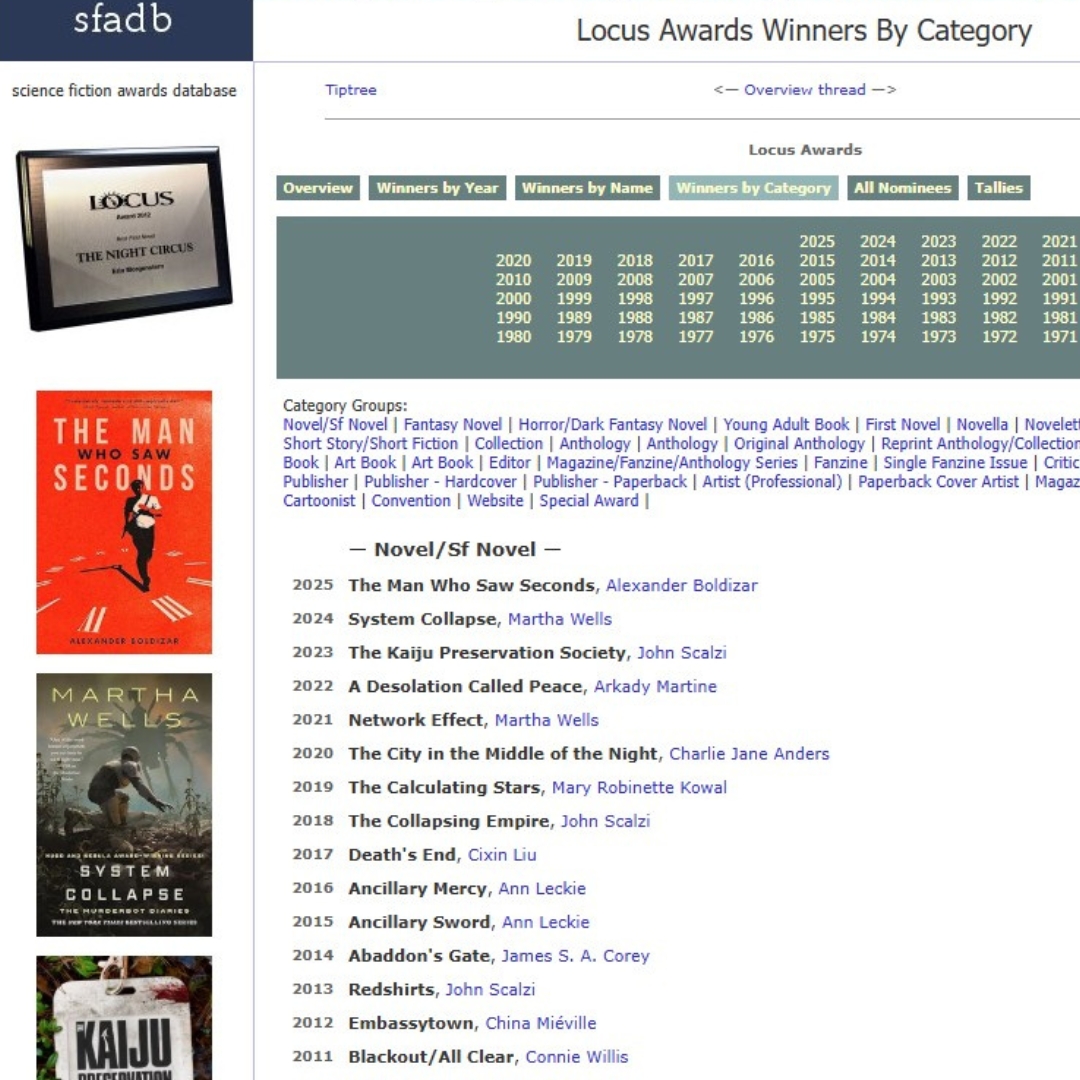Go to Collection category

pos(509,444)
